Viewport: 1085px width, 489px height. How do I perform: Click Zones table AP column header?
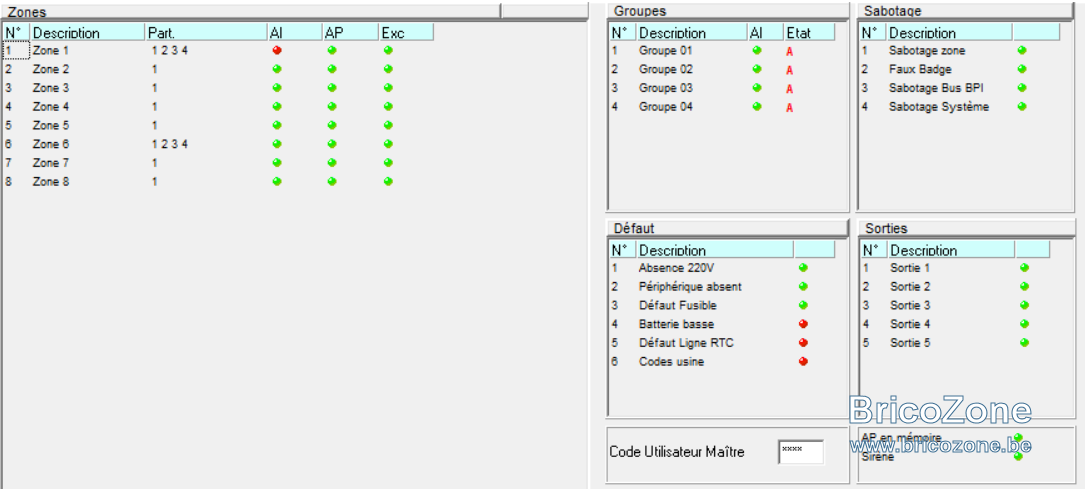point(350,33)
